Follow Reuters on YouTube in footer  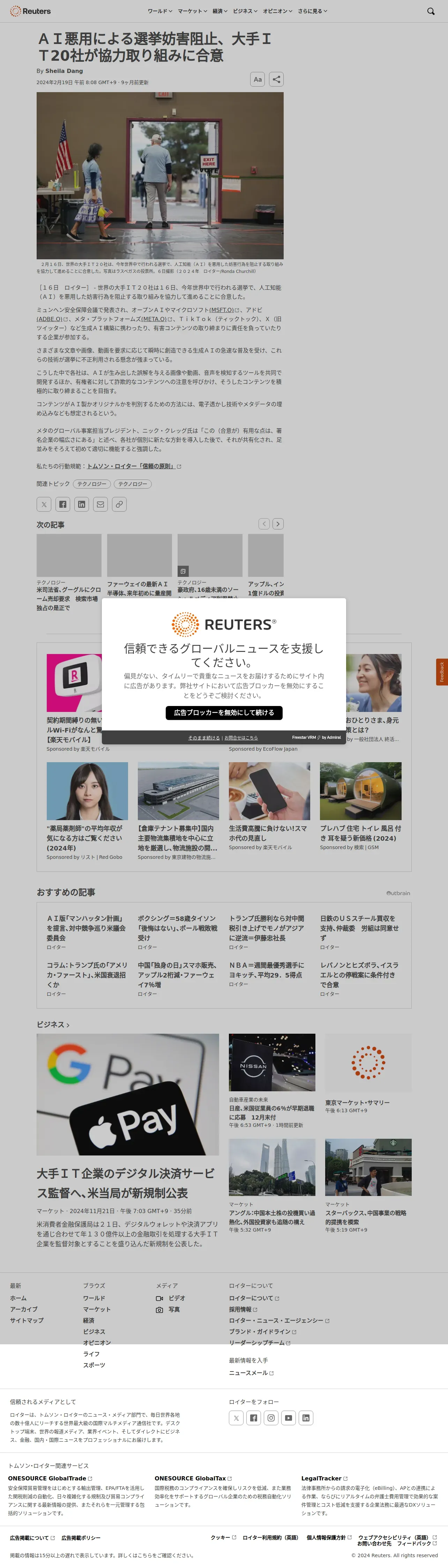tap(289, 1418)
